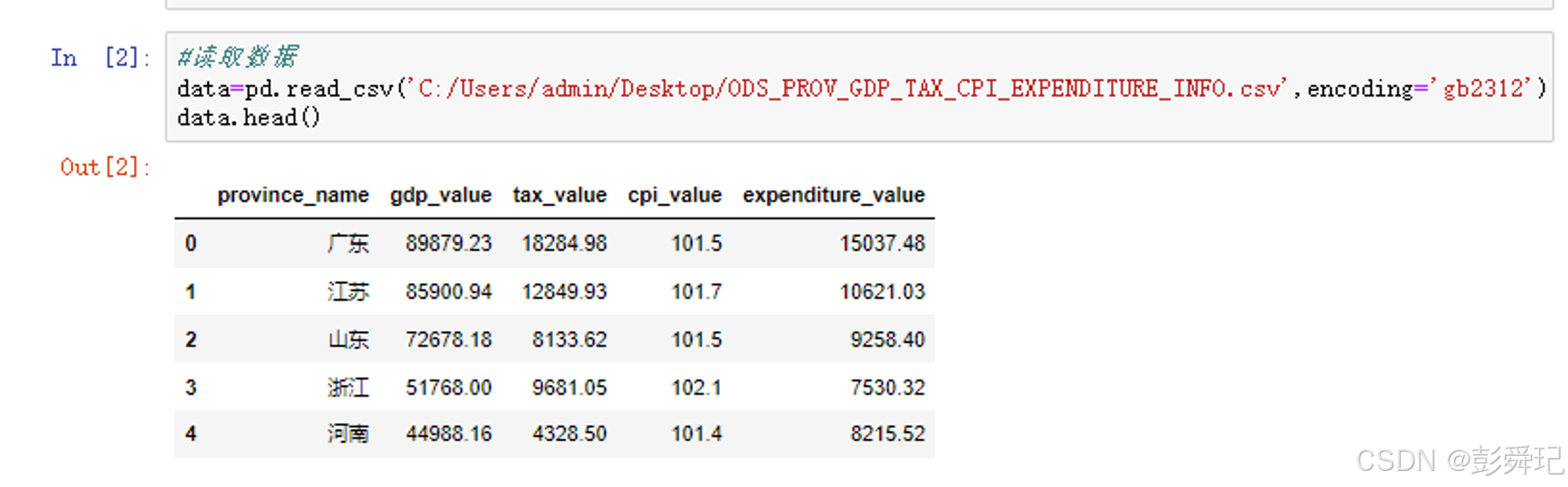Viewport: 1568px width, 487px height.
Task: Click the expenditure value 15037.48
Action: click(882, 243)
